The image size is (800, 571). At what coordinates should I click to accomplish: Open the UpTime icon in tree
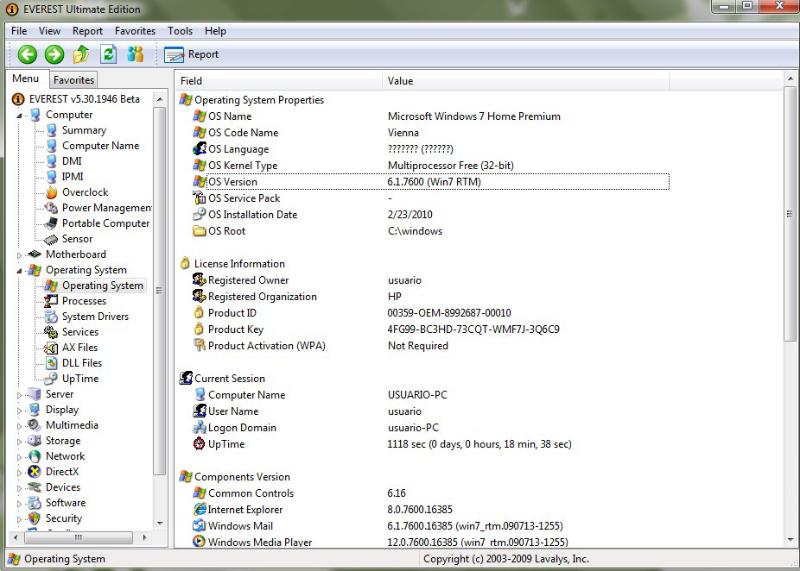click(x=52, y=379)
